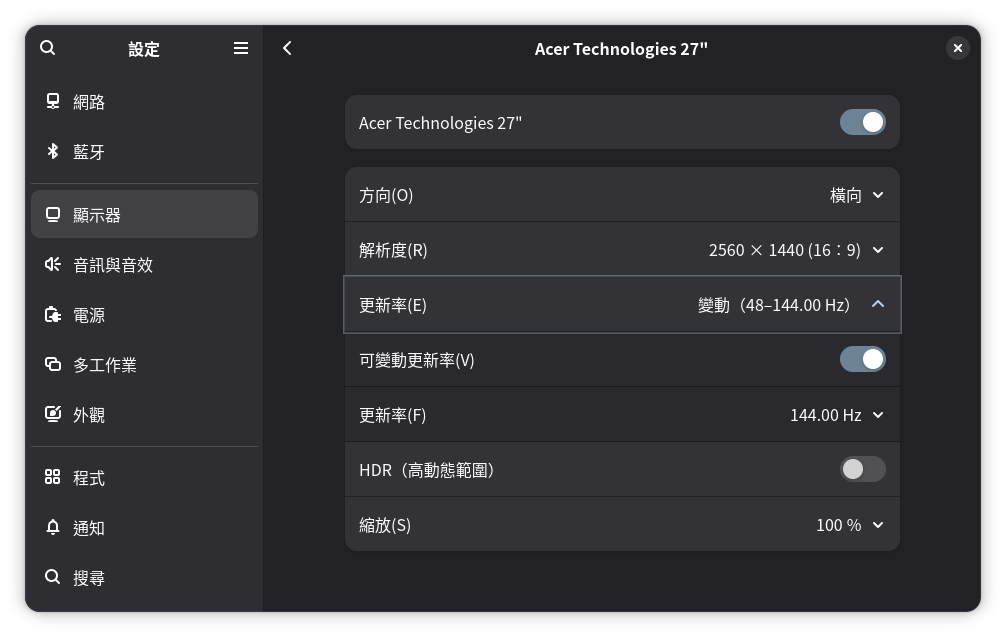Screen dimensions: 1006x637
Task: Enable the HDR (高動態範圍) switch
Action: click(862, 469)
